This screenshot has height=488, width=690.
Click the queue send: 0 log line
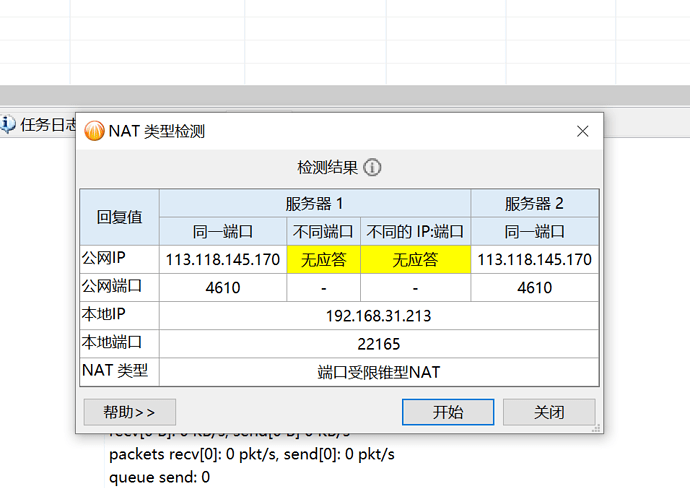(x=159, y=477)
